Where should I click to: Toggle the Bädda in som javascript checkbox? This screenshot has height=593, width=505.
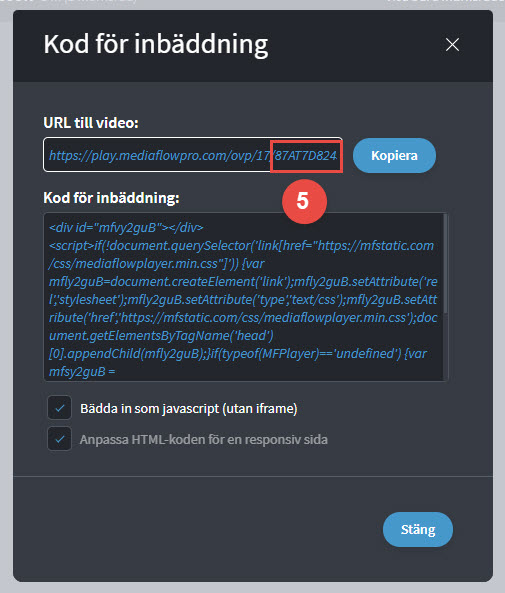coord(59,408)
